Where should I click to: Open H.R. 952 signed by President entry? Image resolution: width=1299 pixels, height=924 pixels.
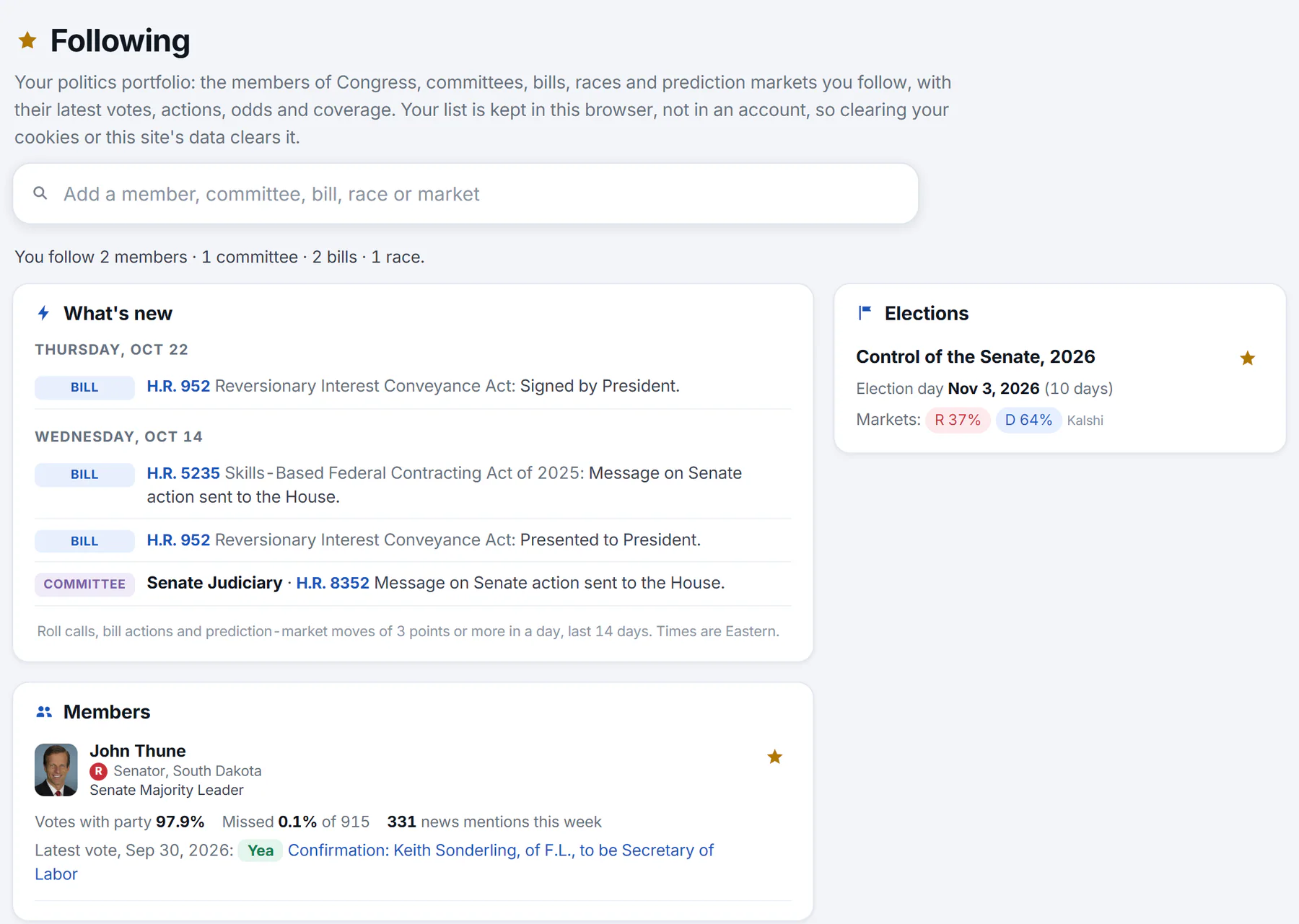pyautogui.click(x=413, y=386)
